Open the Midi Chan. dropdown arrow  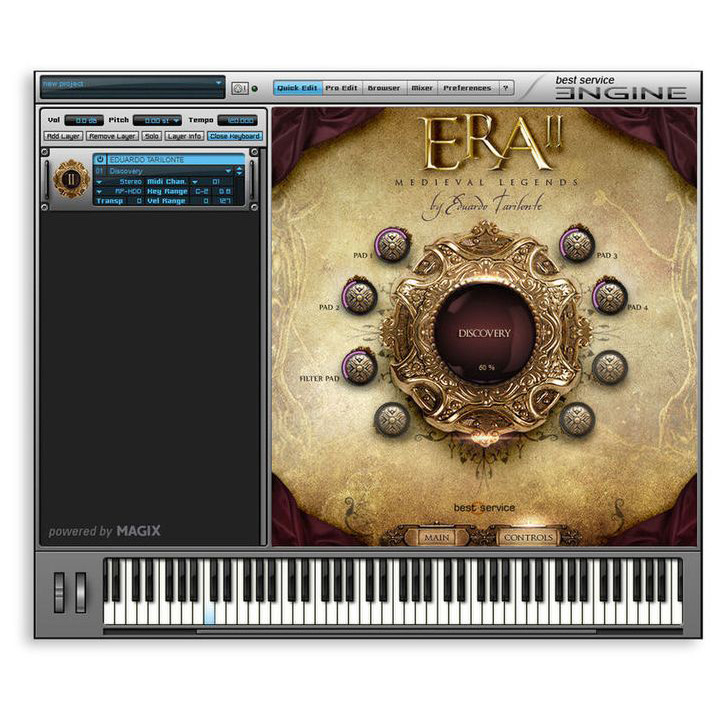(x=195, y=182)
